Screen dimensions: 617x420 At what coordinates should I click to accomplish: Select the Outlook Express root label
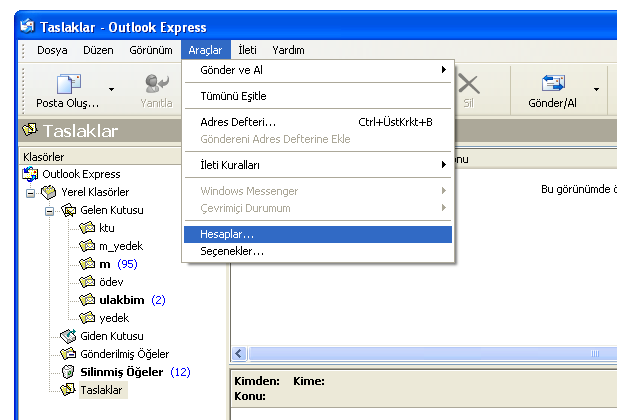(81, 174)
